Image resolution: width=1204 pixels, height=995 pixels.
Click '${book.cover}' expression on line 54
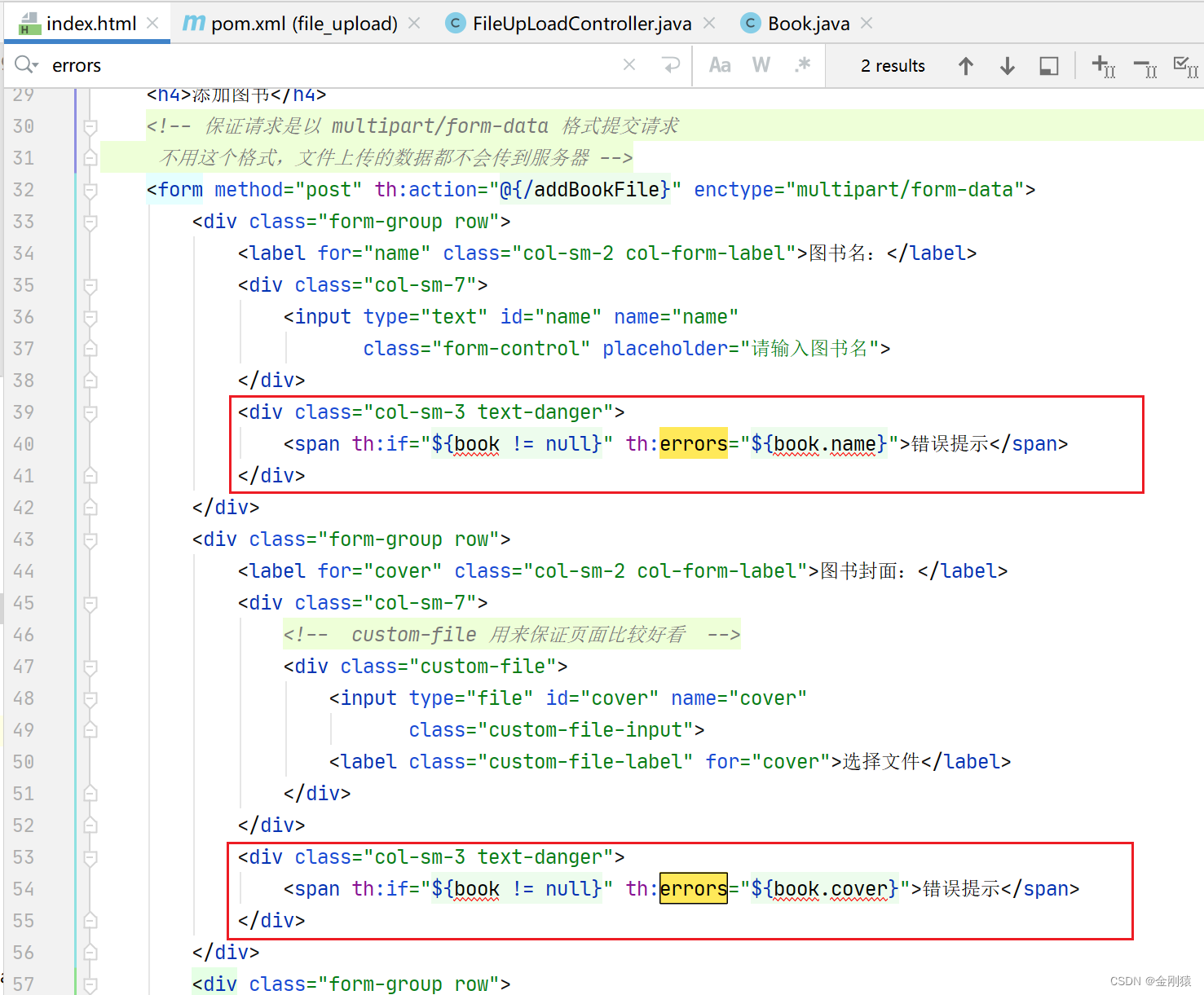tap(825, 889)
